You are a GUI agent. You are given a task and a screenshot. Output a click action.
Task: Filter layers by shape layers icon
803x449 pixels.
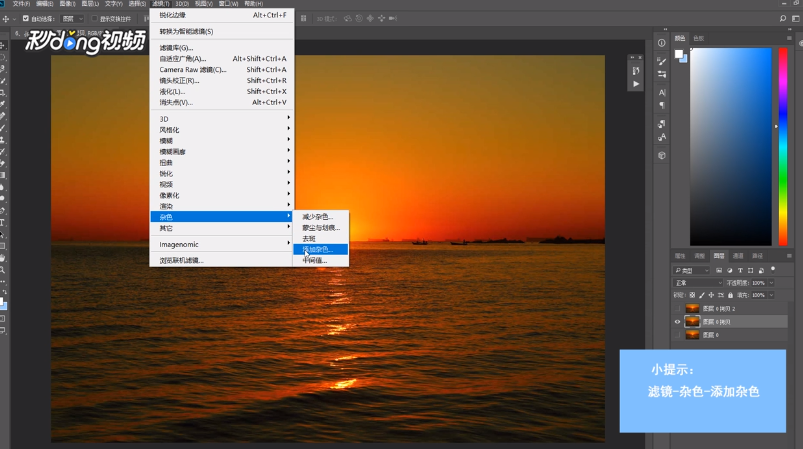[751, 270]
